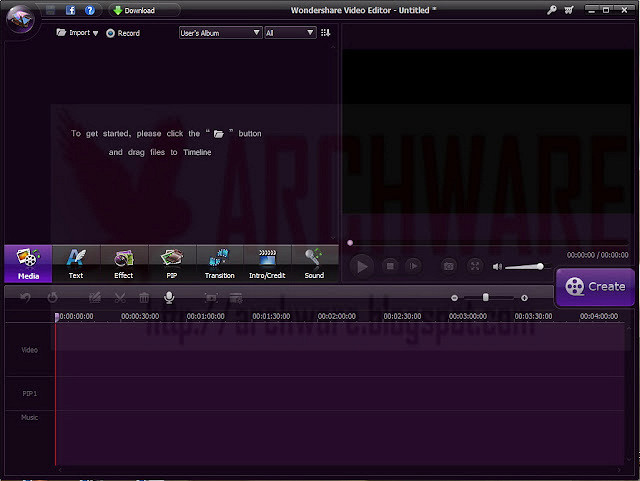The width and height of the screenshot is (640, 481).
Task: Click the crop frame icon in timeline toolbar
Action: (211, 298)
